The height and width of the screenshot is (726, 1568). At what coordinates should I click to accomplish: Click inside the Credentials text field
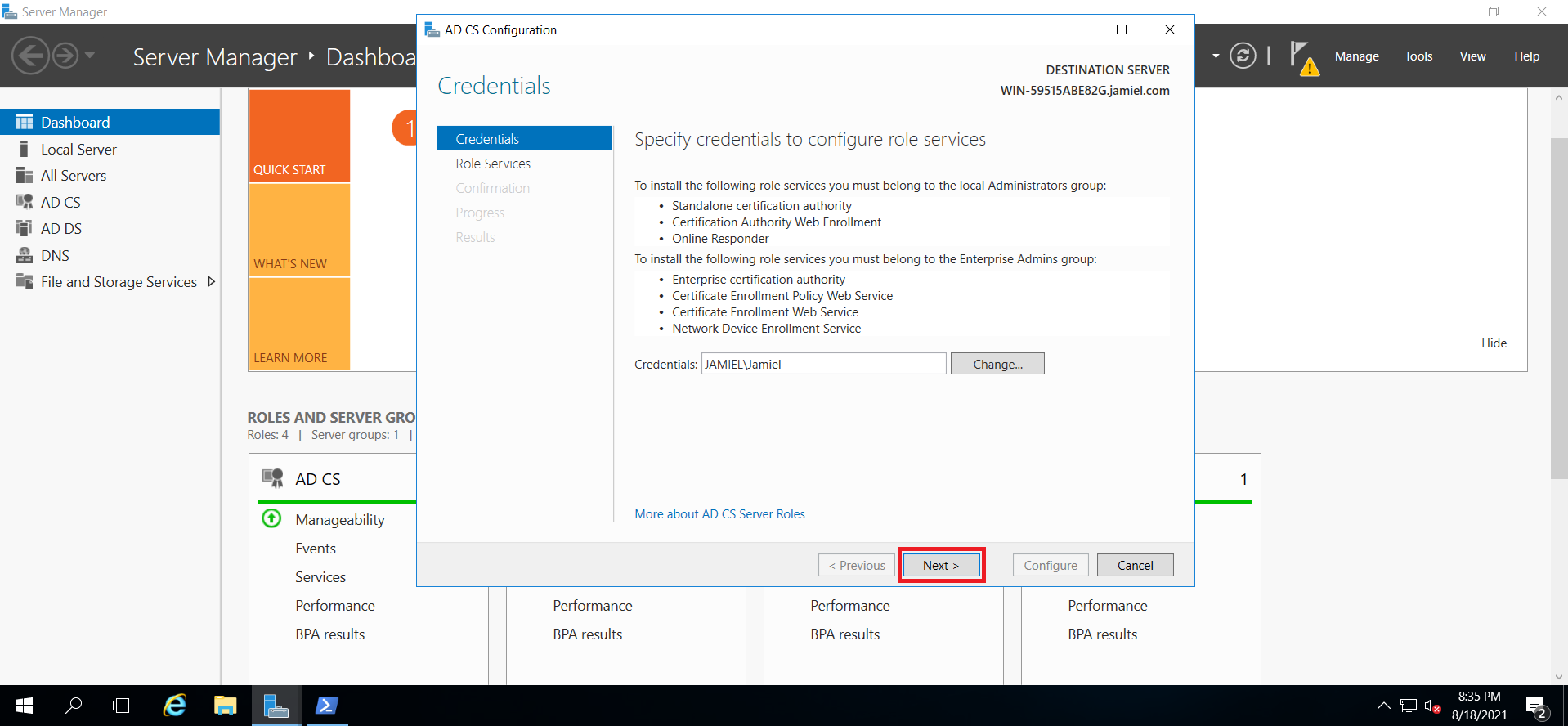click(823, 364)
